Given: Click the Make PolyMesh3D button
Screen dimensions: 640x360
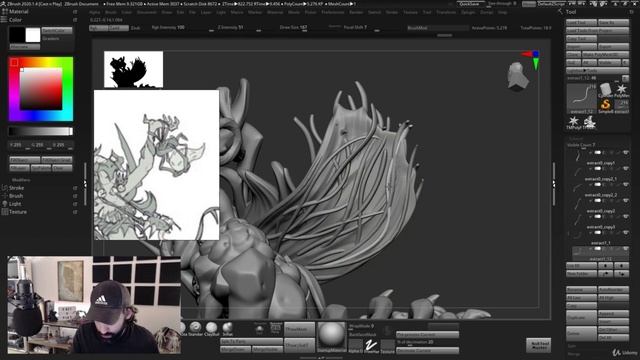Looking at the screenshot, I should [605, 54].
